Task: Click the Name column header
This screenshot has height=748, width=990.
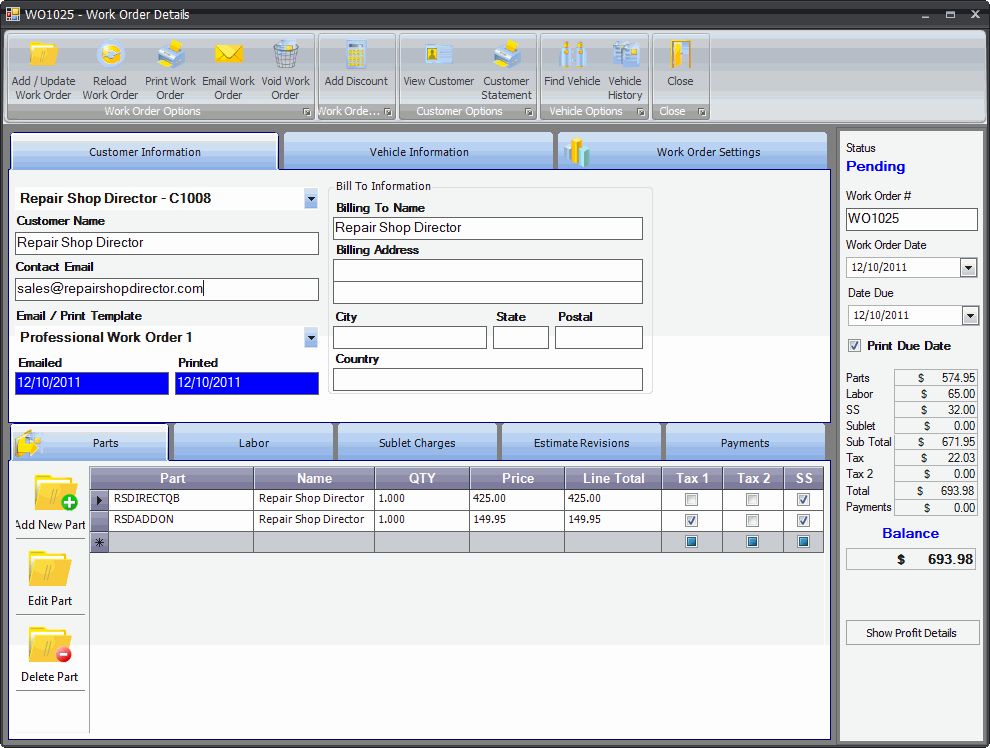Action: pyautogui.click(x=314, y=478)
